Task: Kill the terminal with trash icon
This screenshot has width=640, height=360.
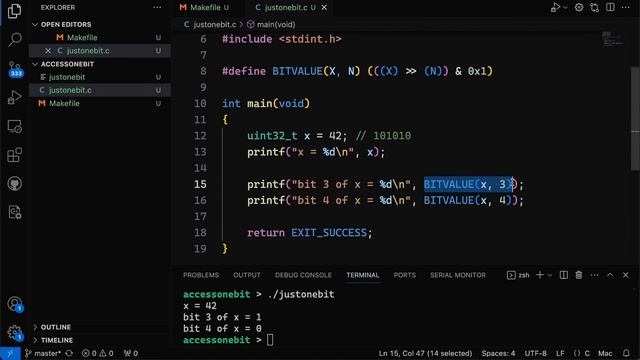Action: coord(579,275)
